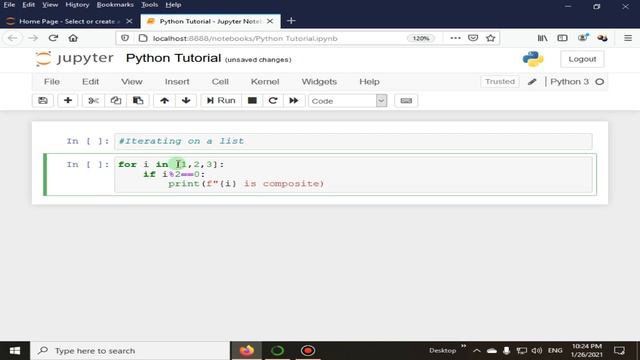
Task: Open the red recorder app in taskbar
Action: click(308, 351)
